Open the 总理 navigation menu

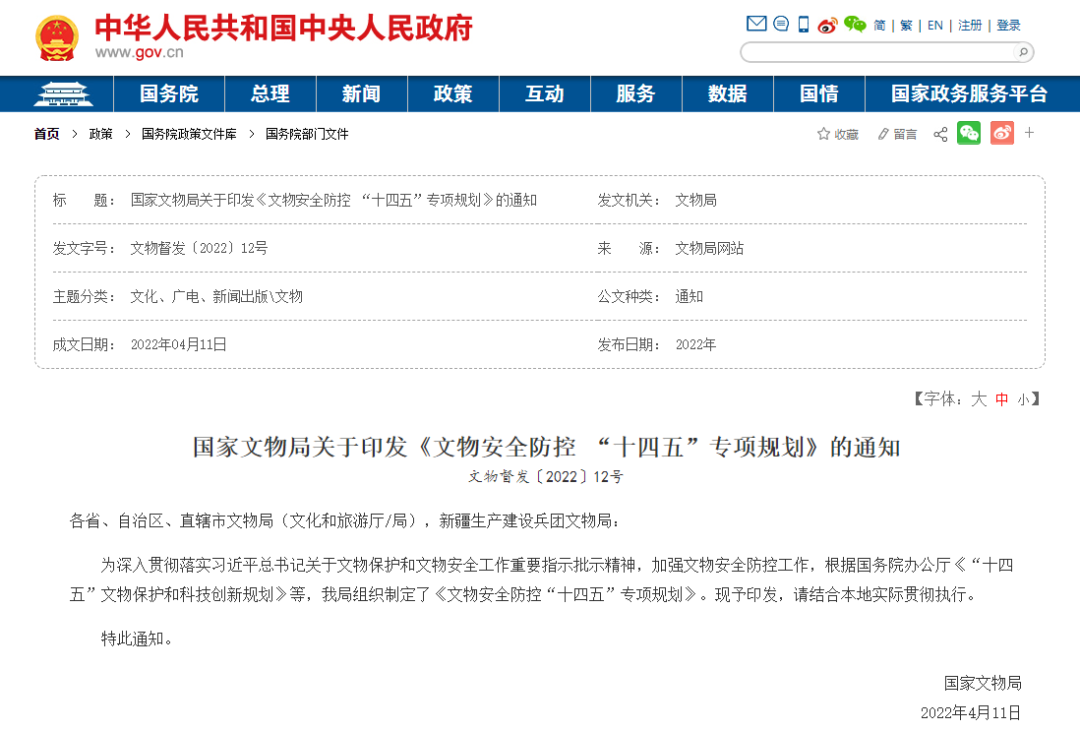(x=270, y=94)
